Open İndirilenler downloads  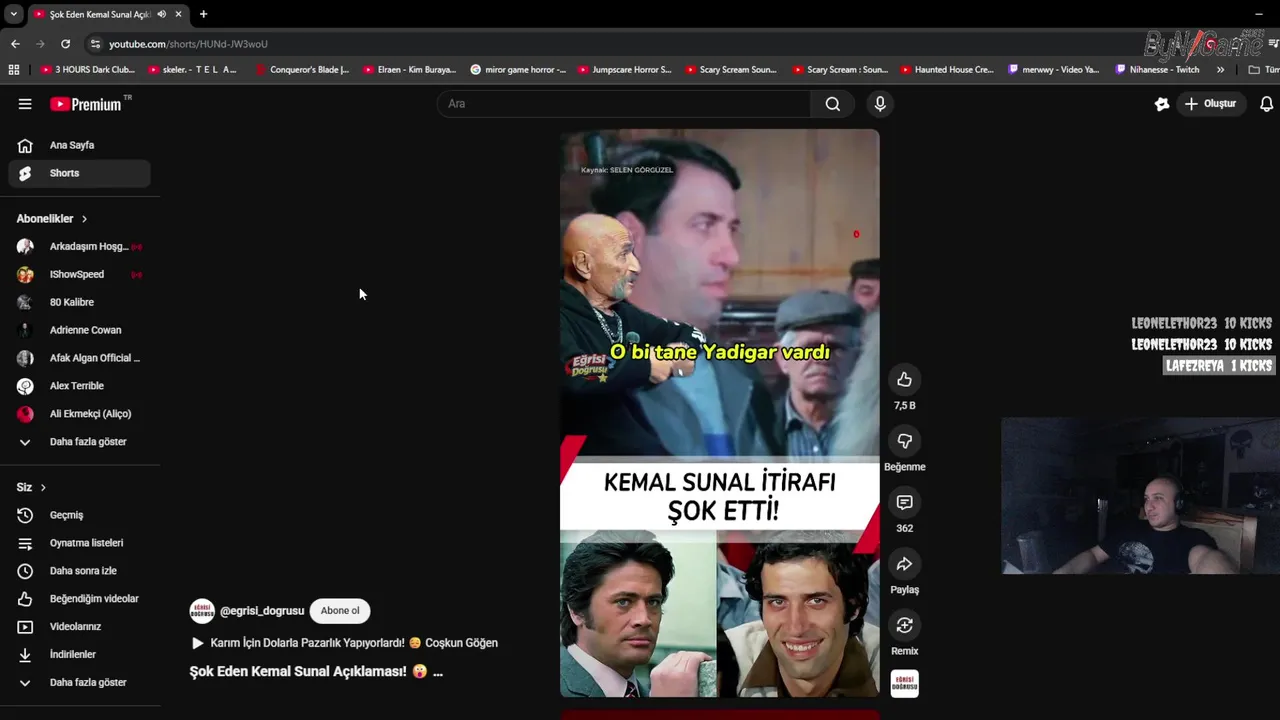point(80,655)
